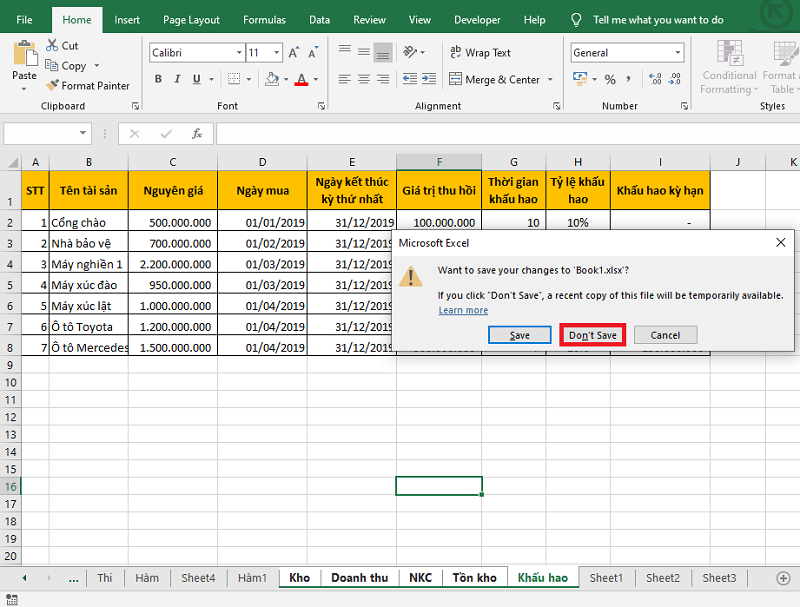Click the Merge & Center icon

coord(453,80)
